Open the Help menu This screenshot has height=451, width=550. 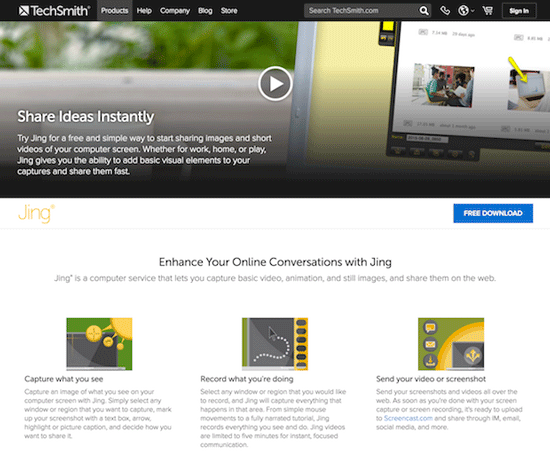(144, 11)
